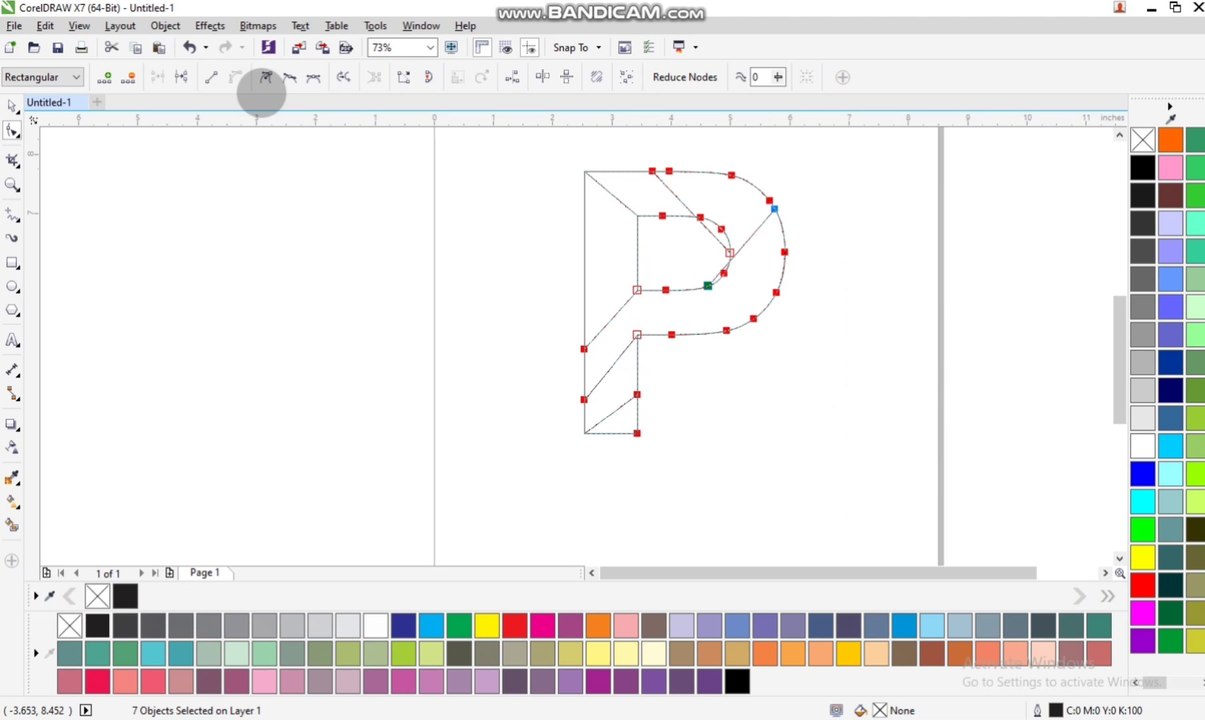Click the Save icon
The height and width of the screenshot is (720, 1205).
coord(58,47)
